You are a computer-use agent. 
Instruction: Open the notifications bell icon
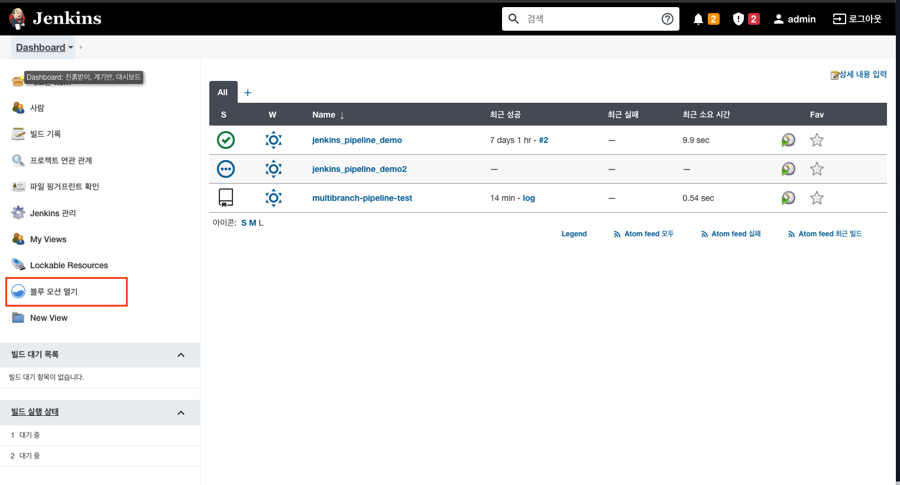pos(698,19)
